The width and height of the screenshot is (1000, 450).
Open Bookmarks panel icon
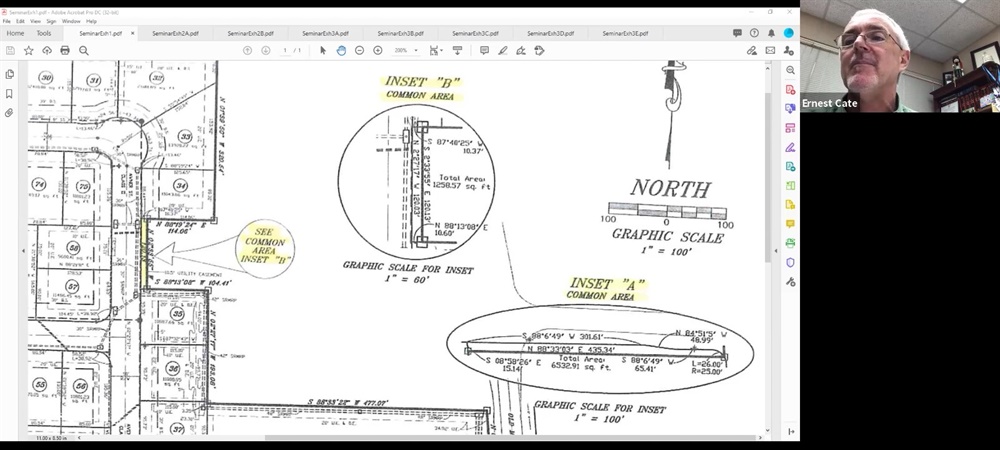click(10, 94)
